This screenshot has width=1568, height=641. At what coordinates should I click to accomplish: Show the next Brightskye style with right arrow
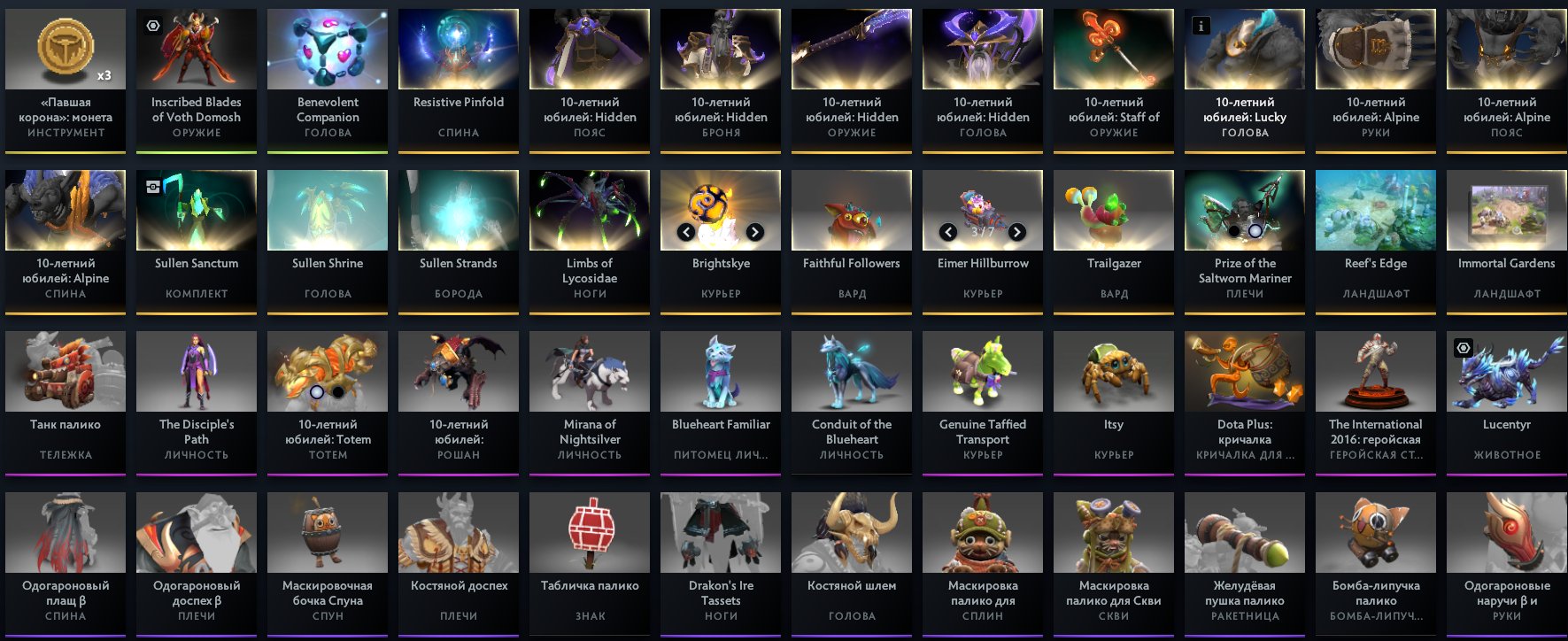click(754, 232)
